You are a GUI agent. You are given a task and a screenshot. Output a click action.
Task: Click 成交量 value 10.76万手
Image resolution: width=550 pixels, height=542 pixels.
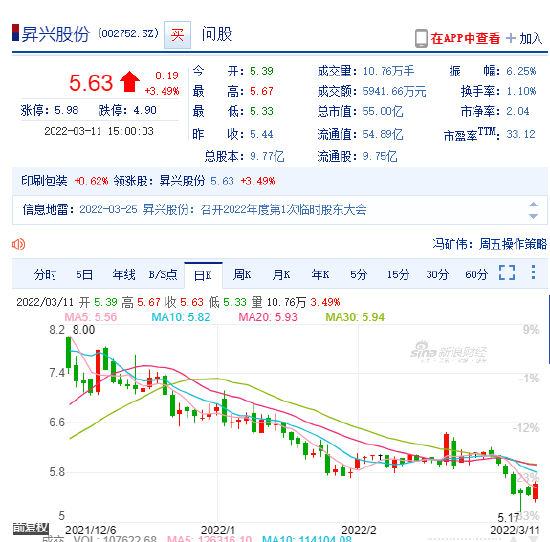[388, 71]
